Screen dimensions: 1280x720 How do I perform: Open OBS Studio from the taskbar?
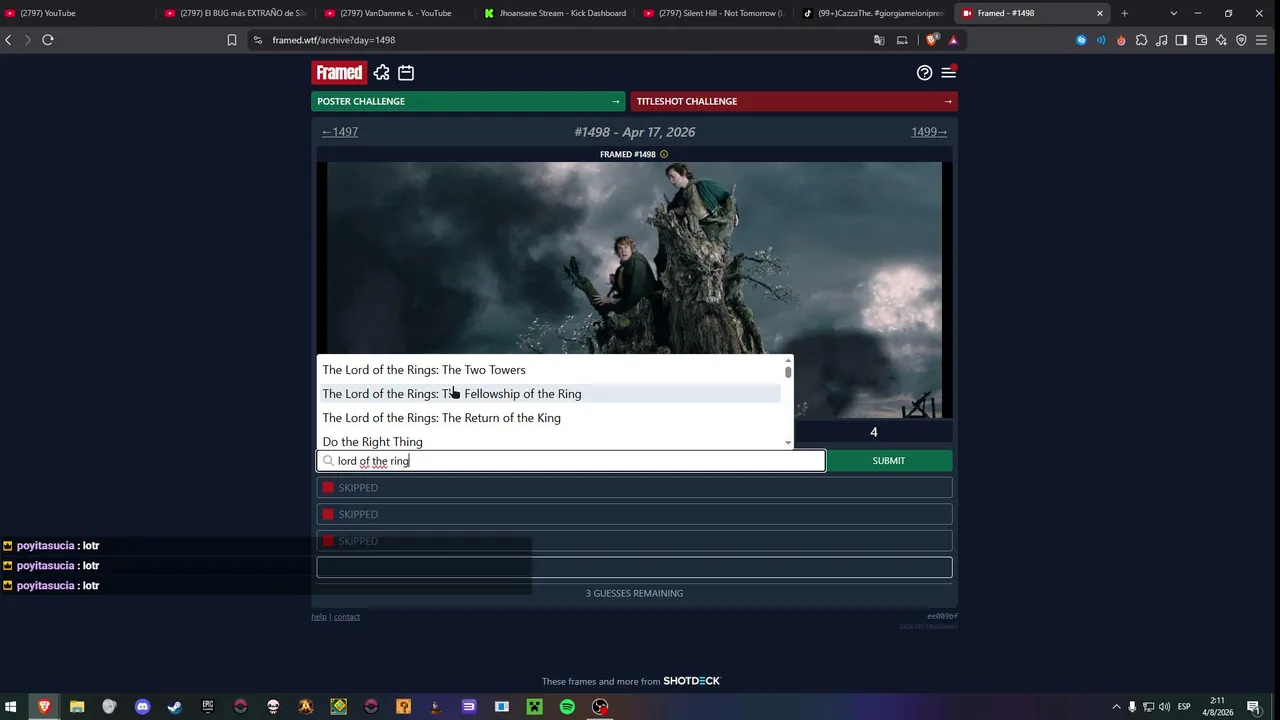pyautogui.click(x=600, y=707)
